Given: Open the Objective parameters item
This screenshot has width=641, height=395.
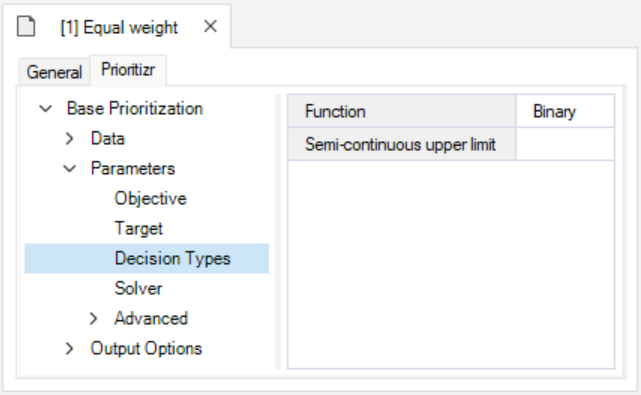Looking at the screenshot, I should (x=150, y=199).
